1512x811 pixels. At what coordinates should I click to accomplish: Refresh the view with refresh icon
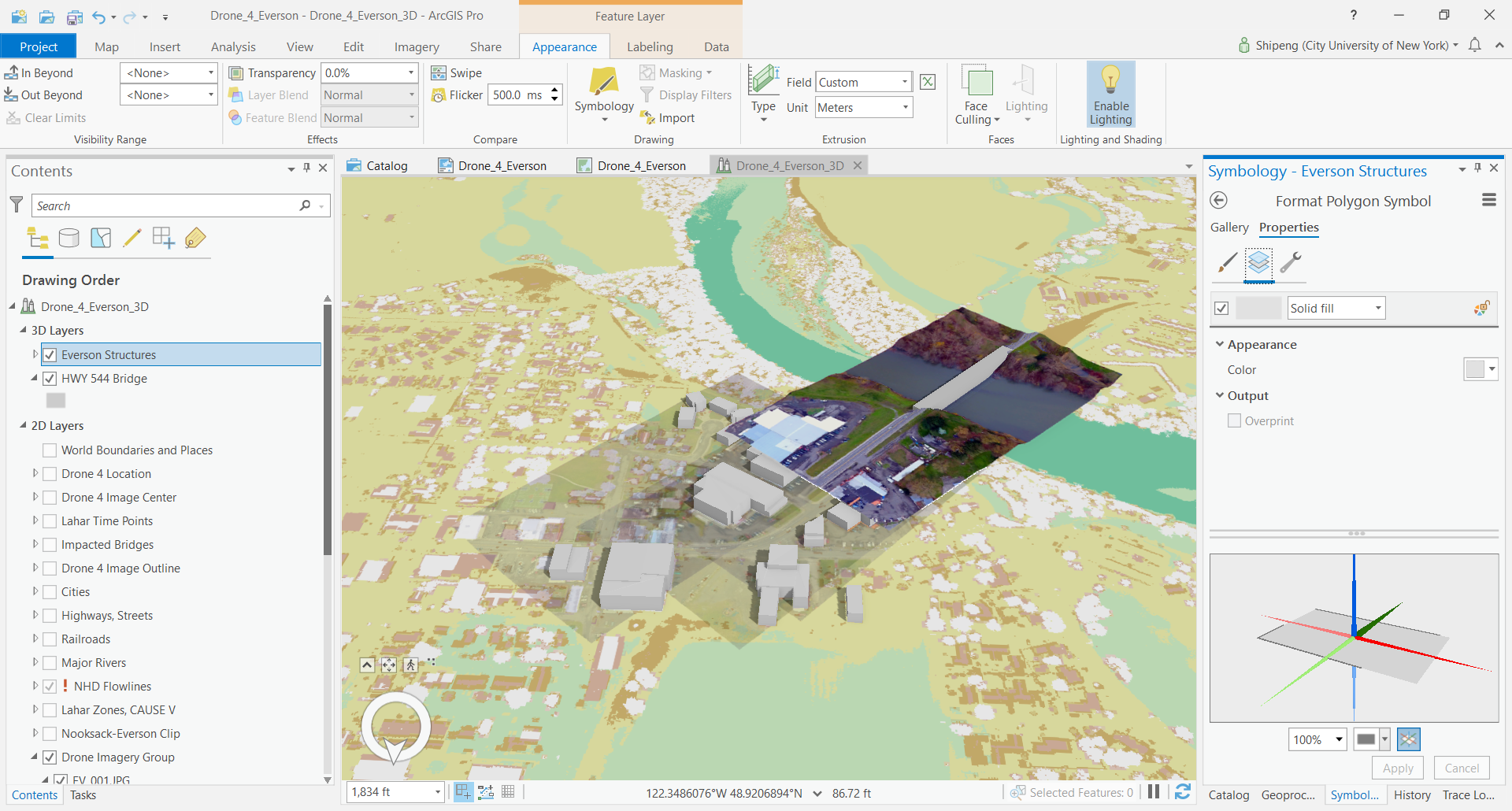coord(1182,792)
